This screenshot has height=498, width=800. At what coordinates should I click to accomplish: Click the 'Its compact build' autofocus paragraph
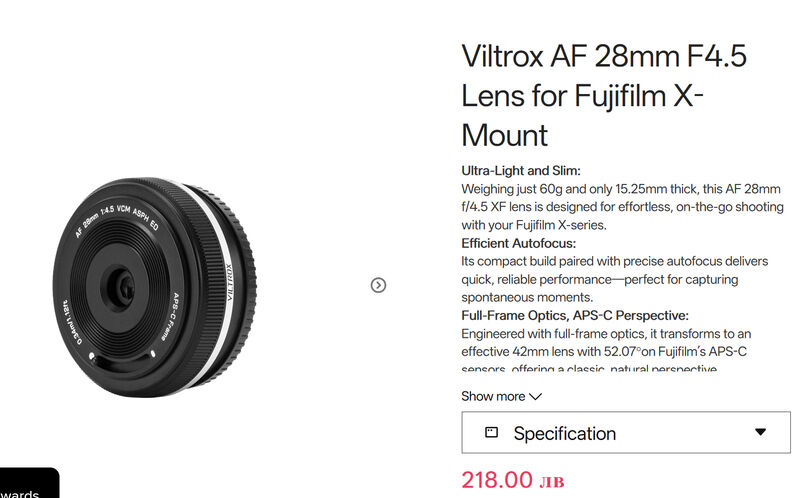click(x=614, y=279)
